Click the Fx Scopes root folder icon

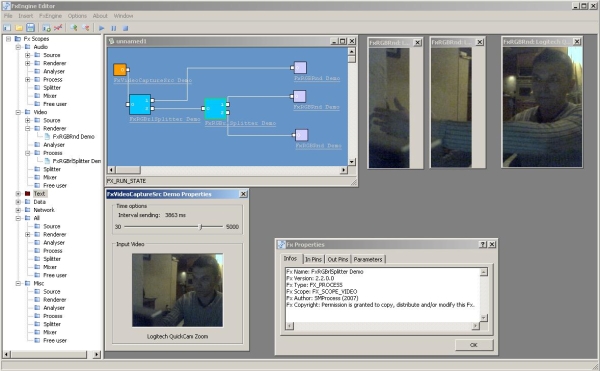pos(18,39)
